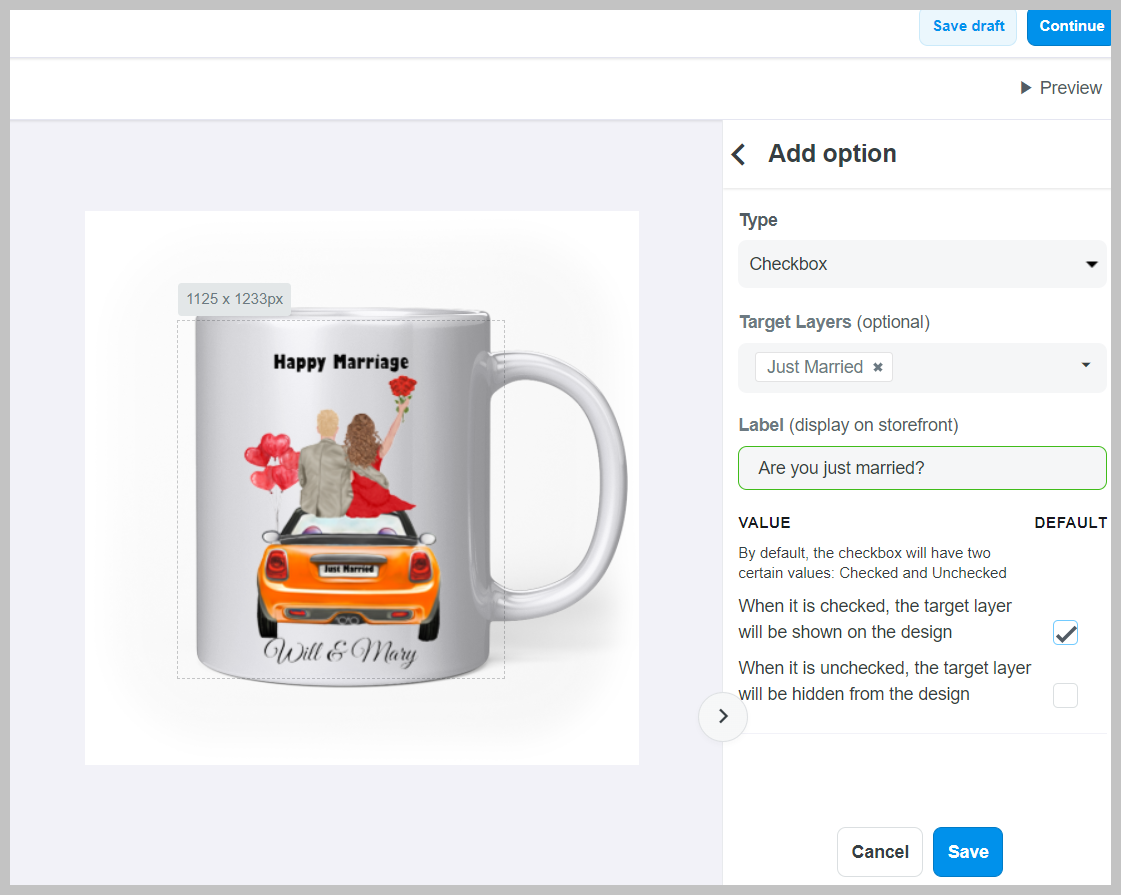The height and width of the screenshot is (895, 1121).
Task: Tick the unchecked default value checkbox
Action: click(x=1065, y=695)
